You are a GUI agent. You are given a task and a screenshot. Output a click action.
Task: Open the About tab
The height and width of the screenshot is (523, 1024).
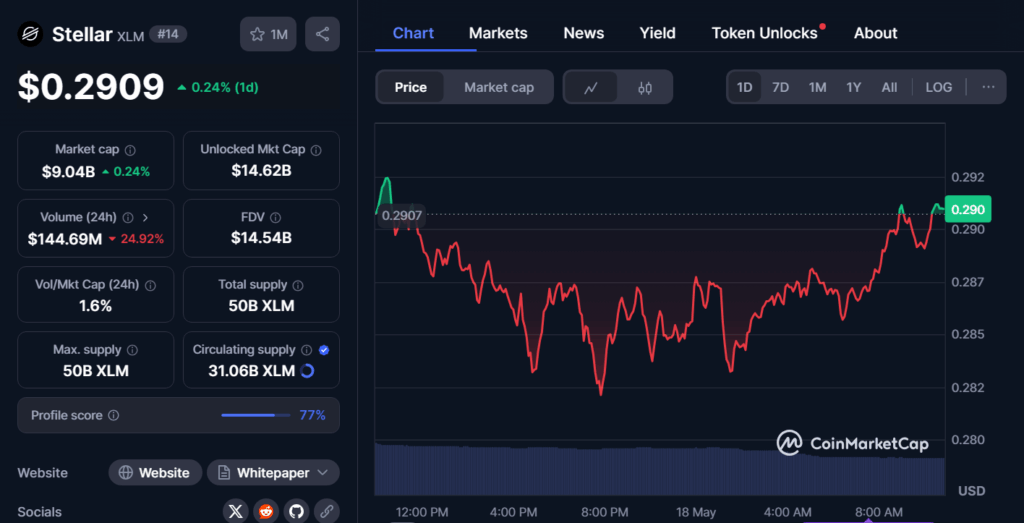pos(876,33)
